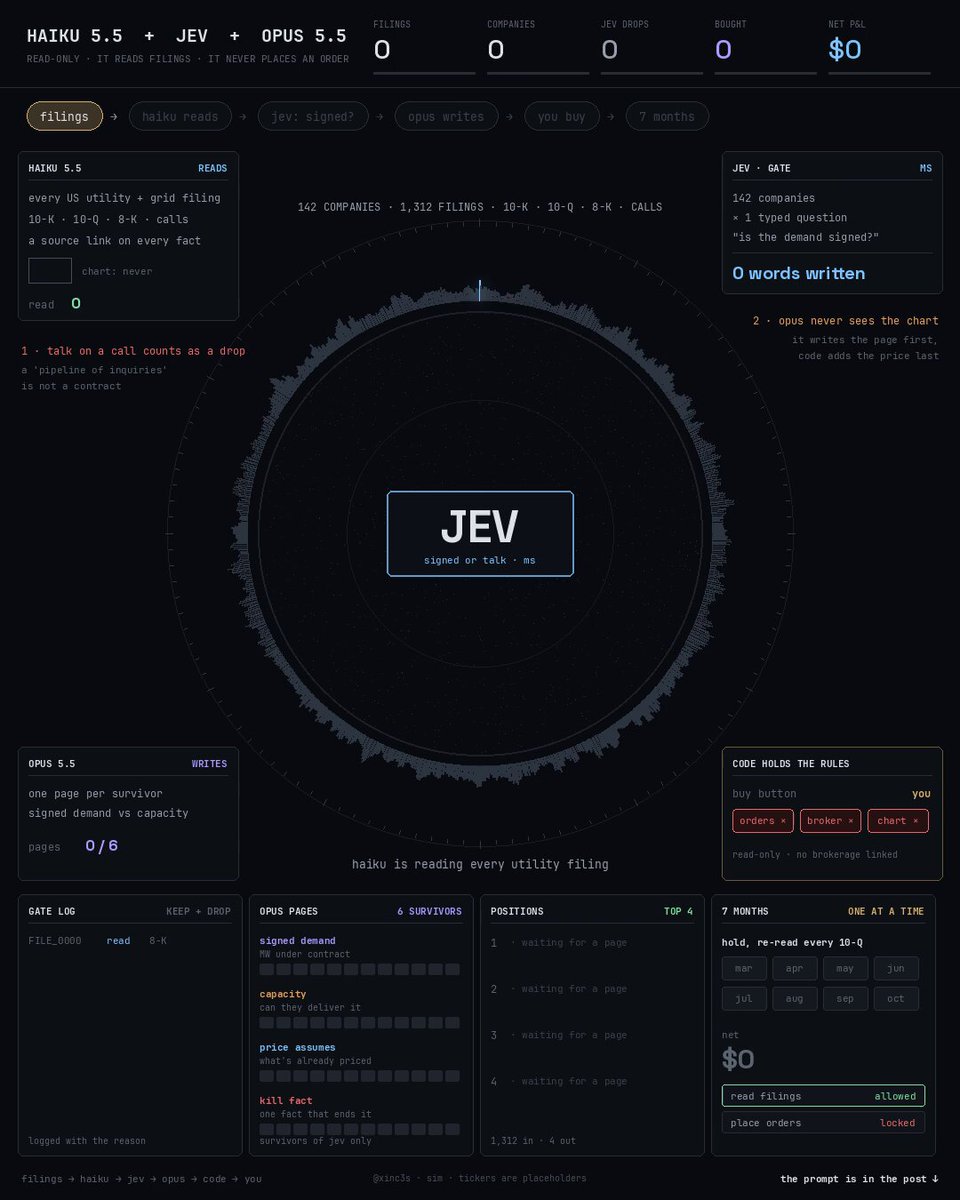The height and width of the screenshot is (1200, 960).
Task: Click the top marker on the filing ring
Action: click(479, 290)
